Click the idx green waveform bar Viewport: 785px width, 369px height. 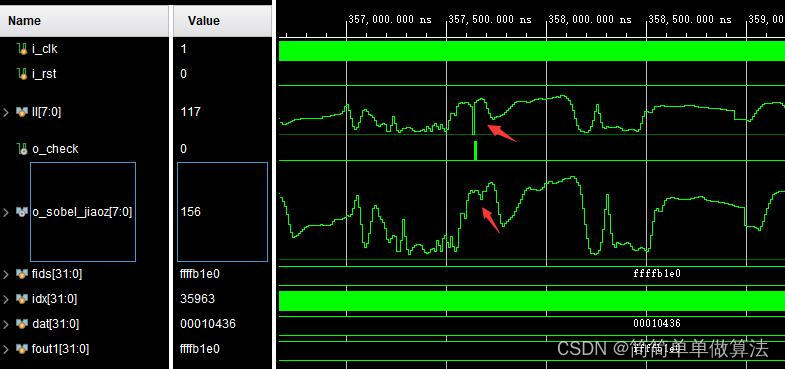pyautogui.click(x=532, y=301)
